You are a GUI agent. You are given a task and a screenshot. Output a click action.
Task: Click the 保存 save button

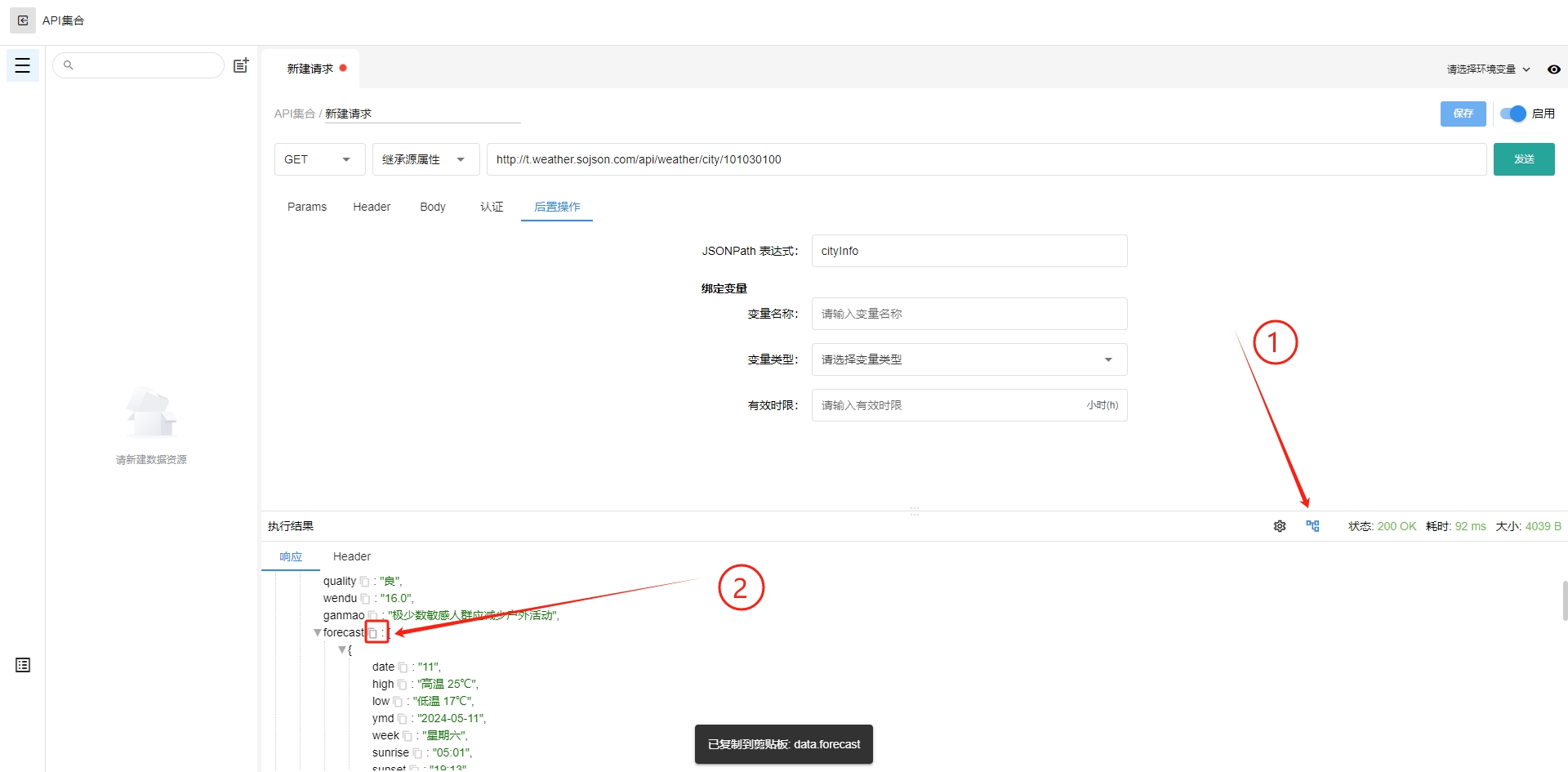(1463, 114)
